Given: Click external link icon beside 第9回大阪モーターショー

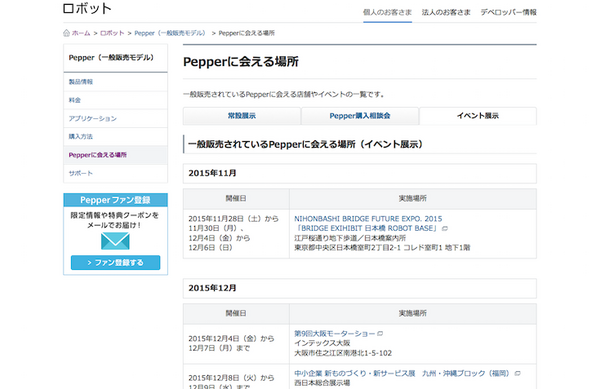Looking at the screenshot, I should point(380,334).
